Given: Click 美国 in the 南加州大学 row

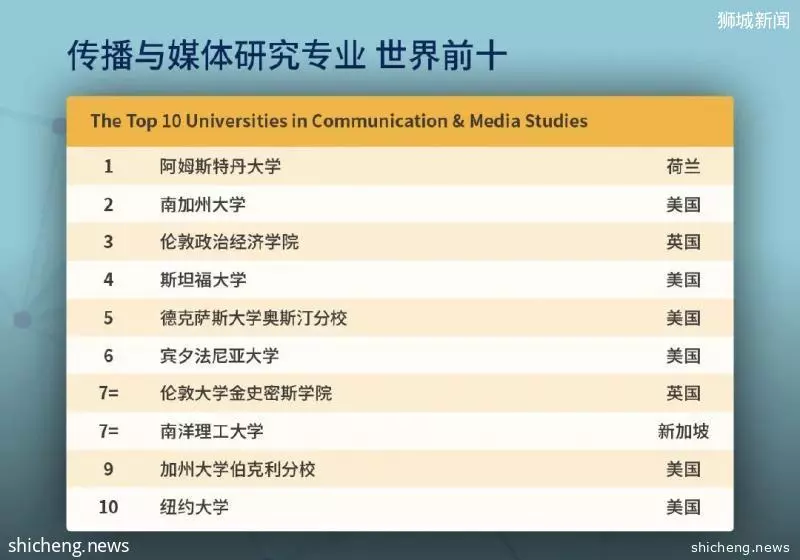Looking at the screenshot, I should click(x=683, y=205).
